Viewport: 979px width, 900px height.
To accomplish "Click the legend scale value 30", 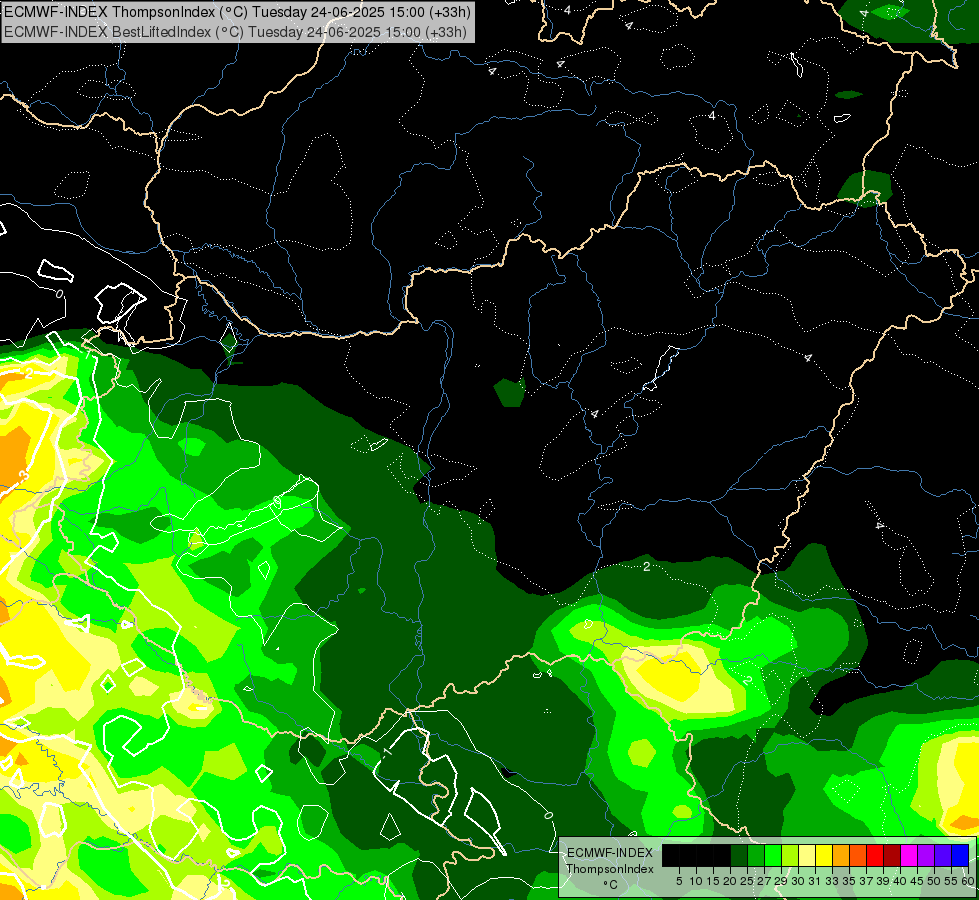I will pos(798,881).
